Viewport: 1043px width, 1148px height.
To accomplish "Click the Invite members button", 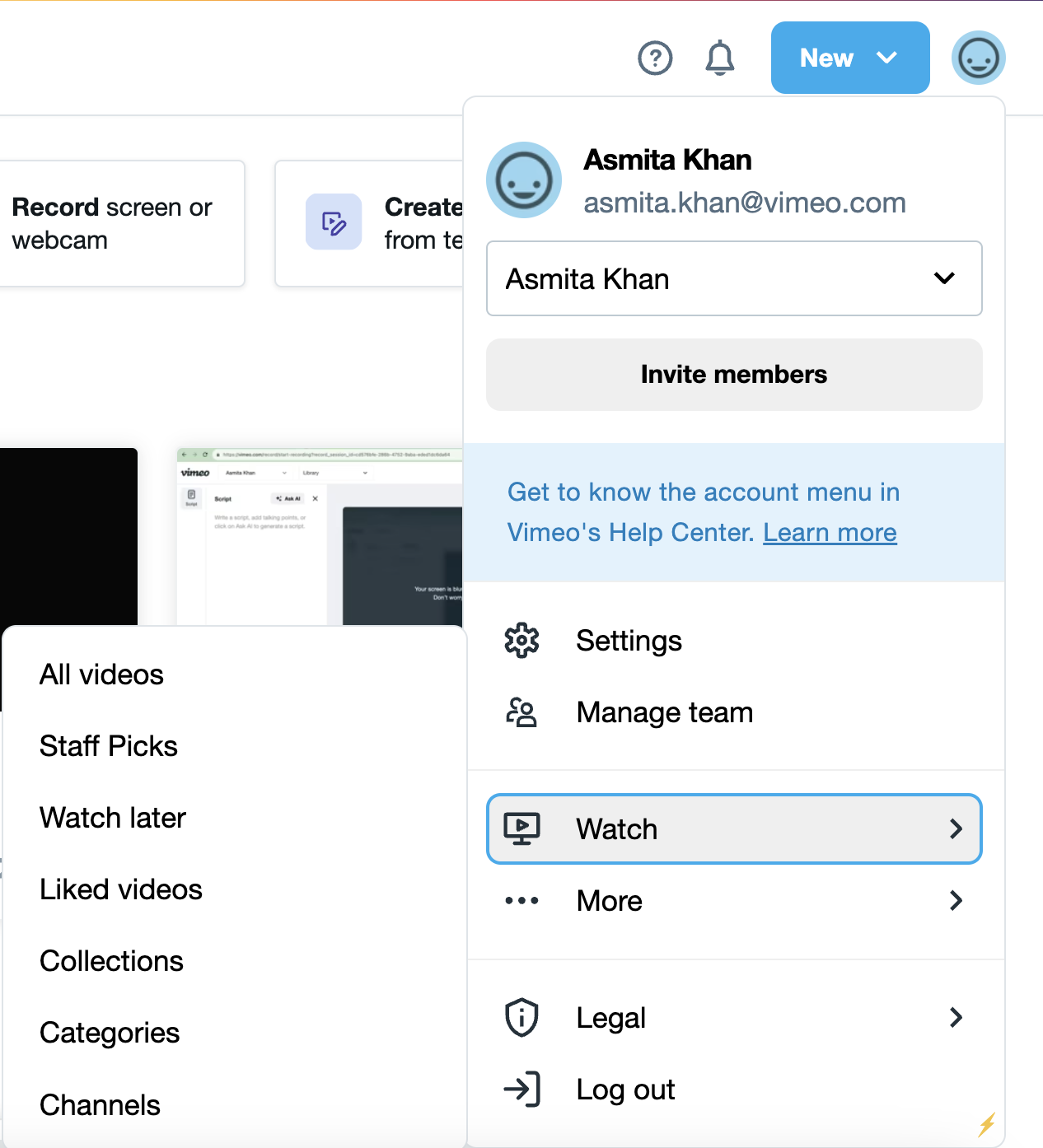I will click(x=734, y=375).
